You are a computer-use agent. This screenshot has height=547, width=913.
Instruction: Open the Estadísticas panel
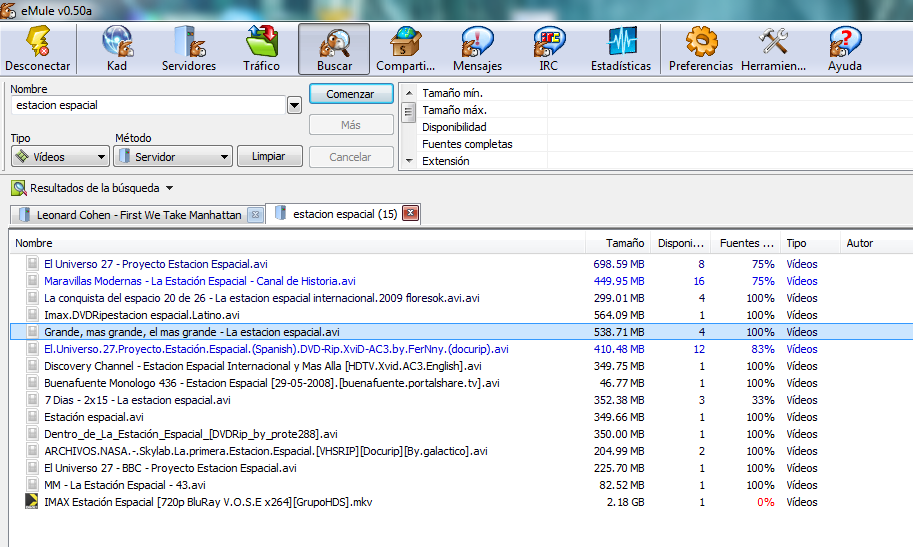coord(621,49)
